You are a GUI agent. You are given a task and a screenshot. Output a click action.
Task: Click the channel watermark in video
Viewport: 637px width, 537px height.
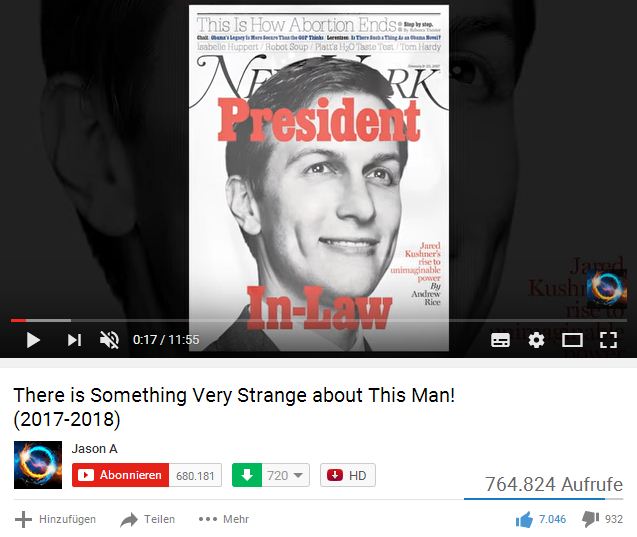pos(607,288)
